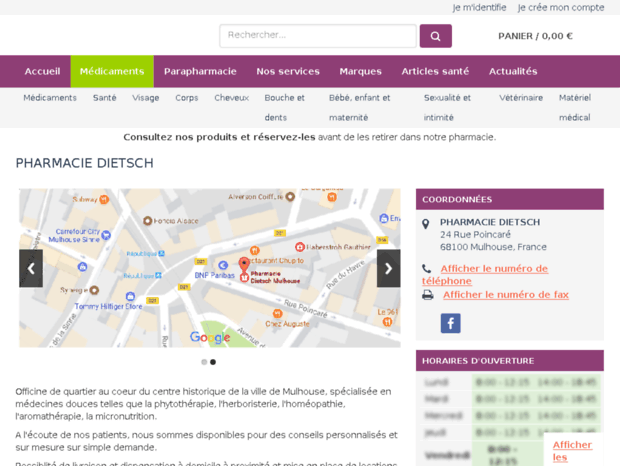Click Afficher le numéro de fax
Image resolution: width=620 pixels, height=466 pixels.
pyautogui.click(x=506, y=295)
